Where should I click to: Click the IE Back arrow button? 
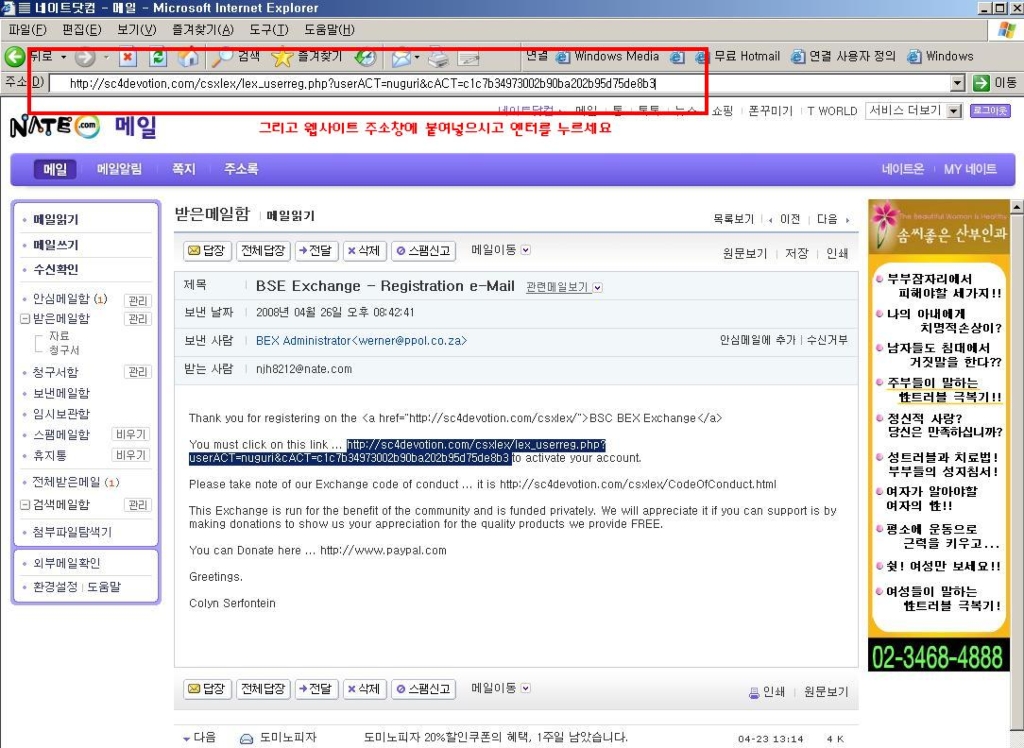(x=15, y=57)
